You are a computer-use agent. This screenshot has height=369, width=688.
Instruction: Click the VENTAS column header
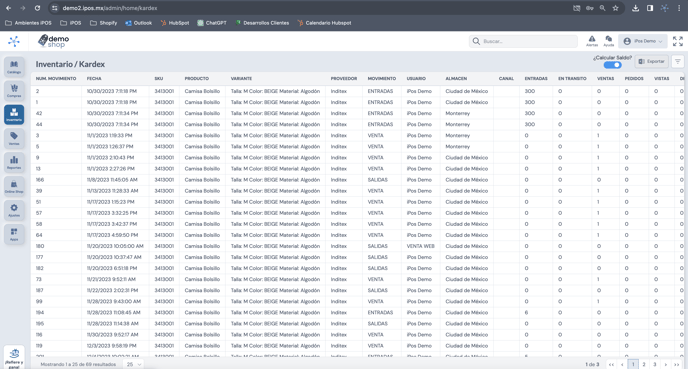[x=606, y=79]
